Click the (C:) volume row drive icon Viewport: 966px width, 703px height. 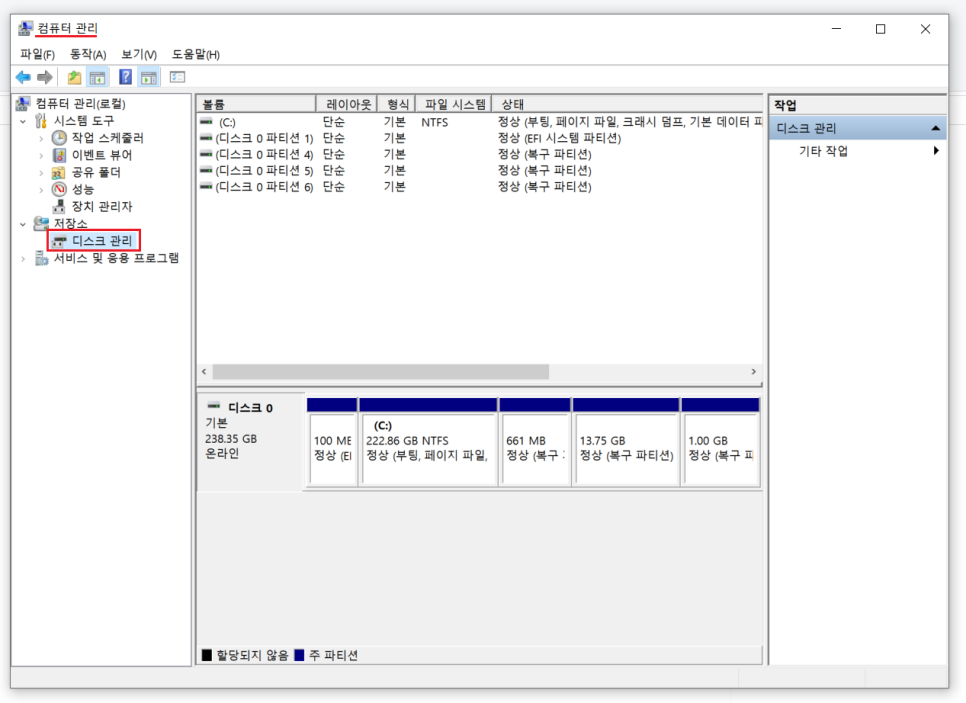(x=206, y=121)
